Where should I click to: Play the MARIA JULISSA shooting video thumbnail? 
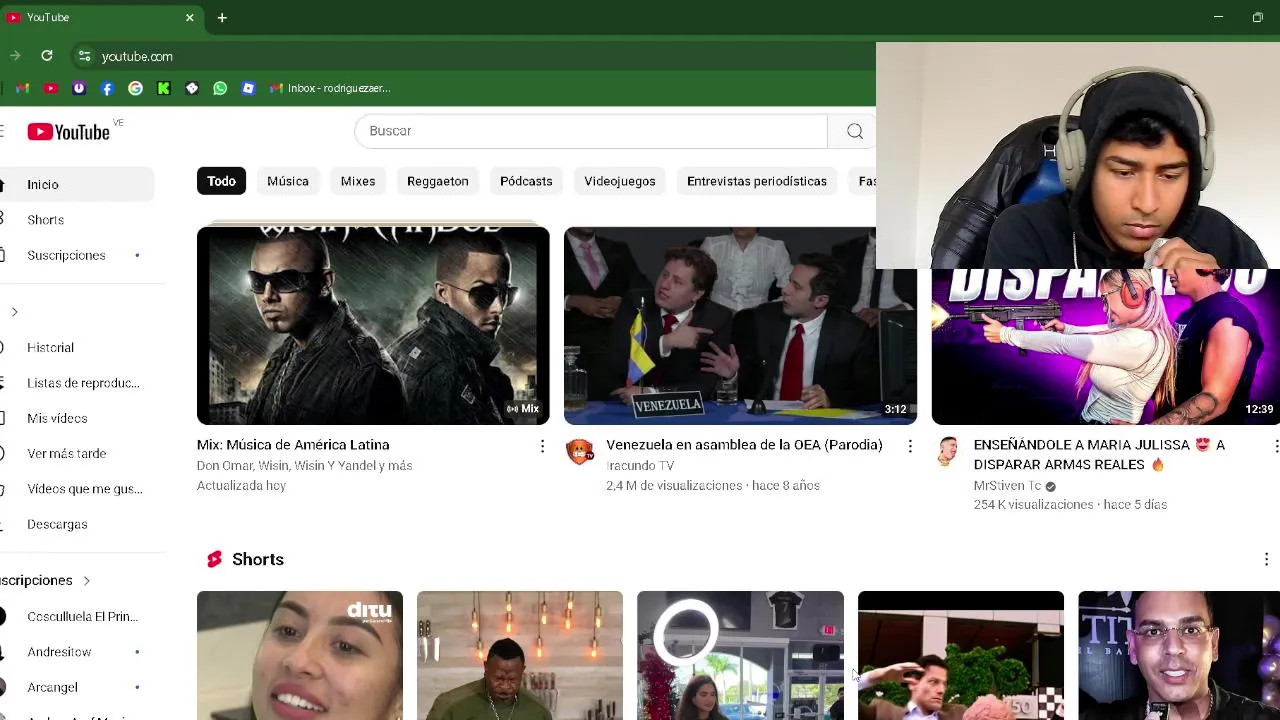click(x=1106, y=347)
